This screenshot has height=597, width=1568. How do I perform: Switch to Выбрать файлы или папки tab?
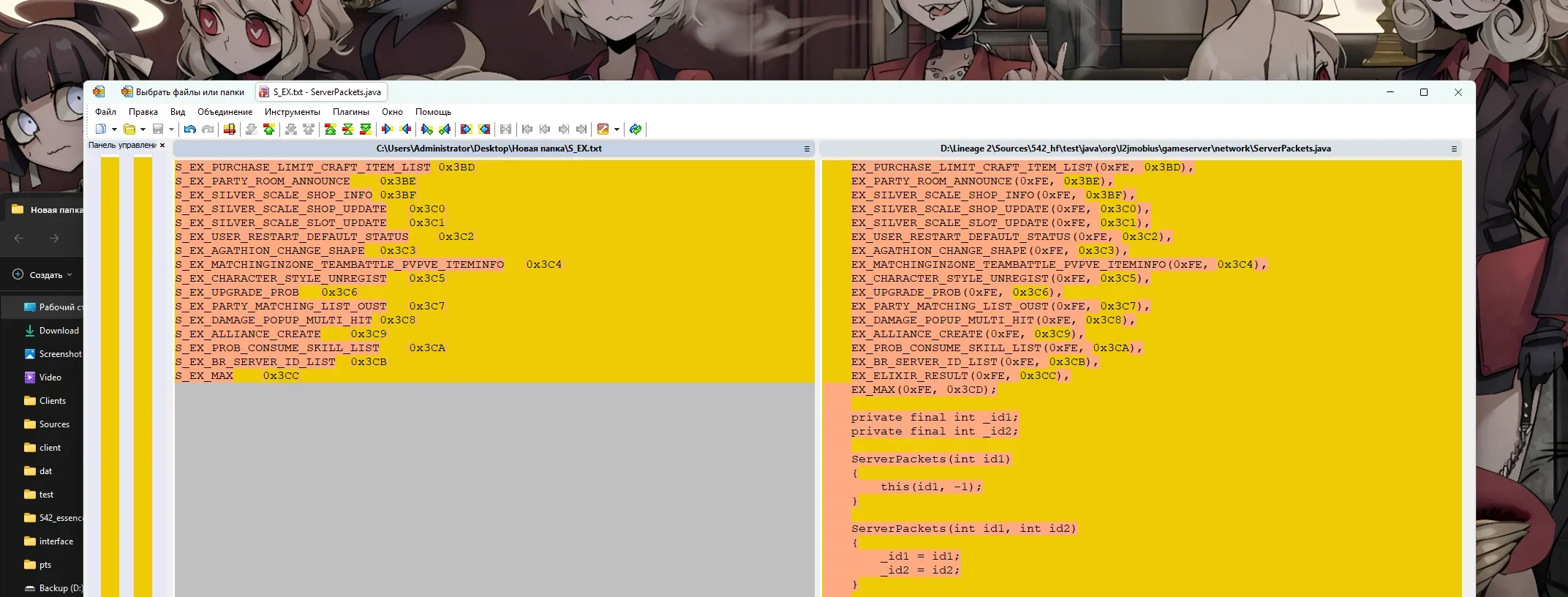(183, 92)
